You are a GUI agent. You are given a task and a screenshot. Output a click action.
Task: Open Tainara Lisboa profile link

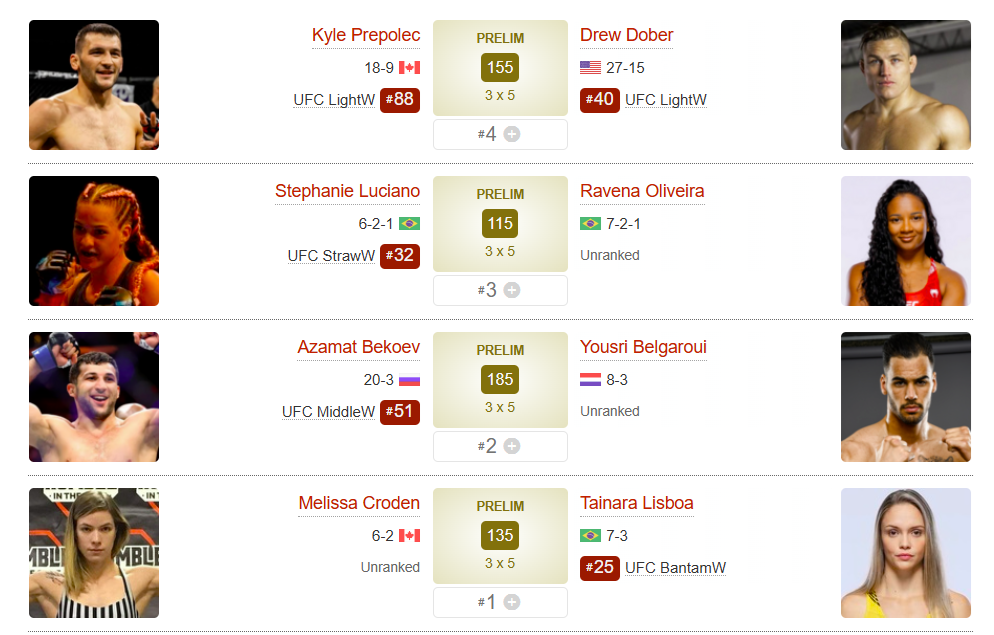(636, 503)
